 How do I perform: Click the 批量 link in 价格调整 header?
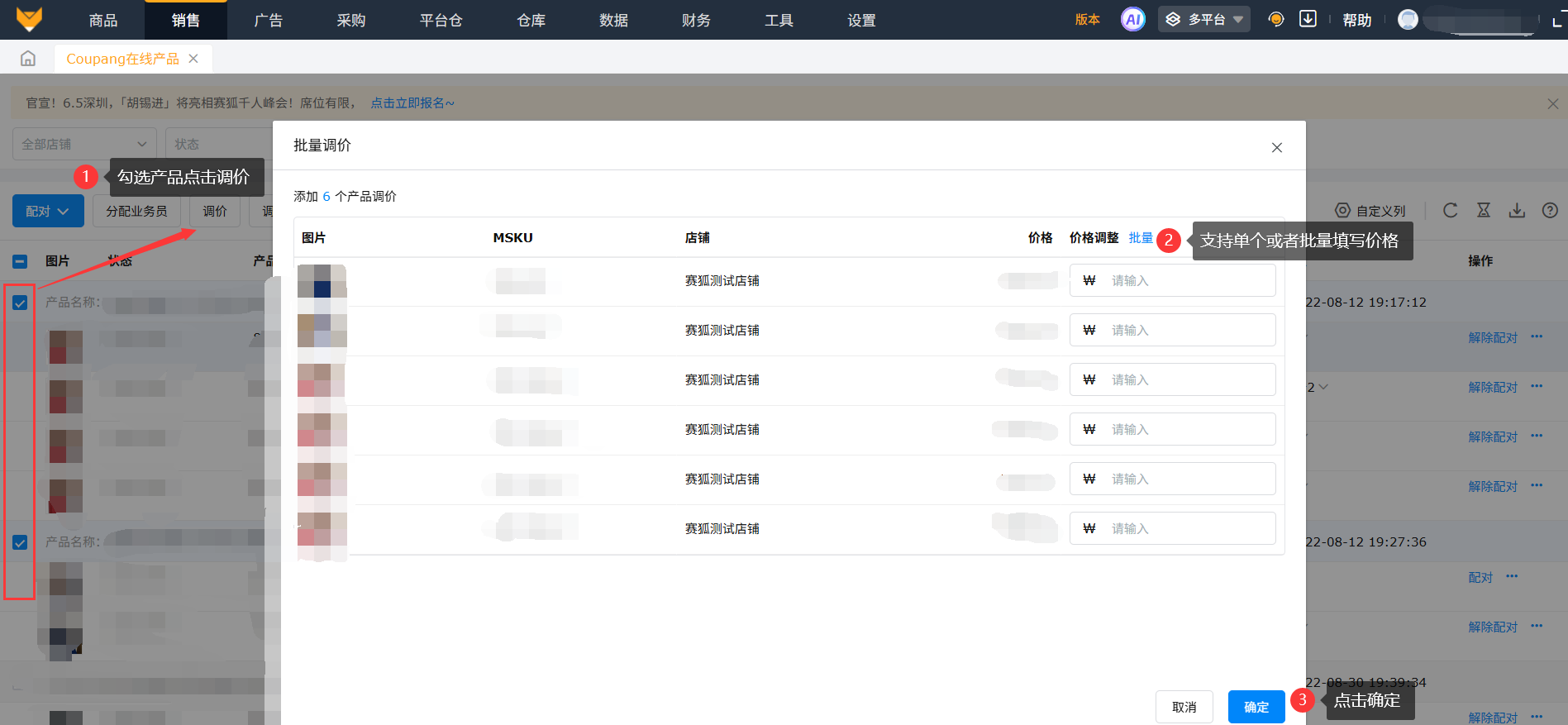click(1141, 238)
